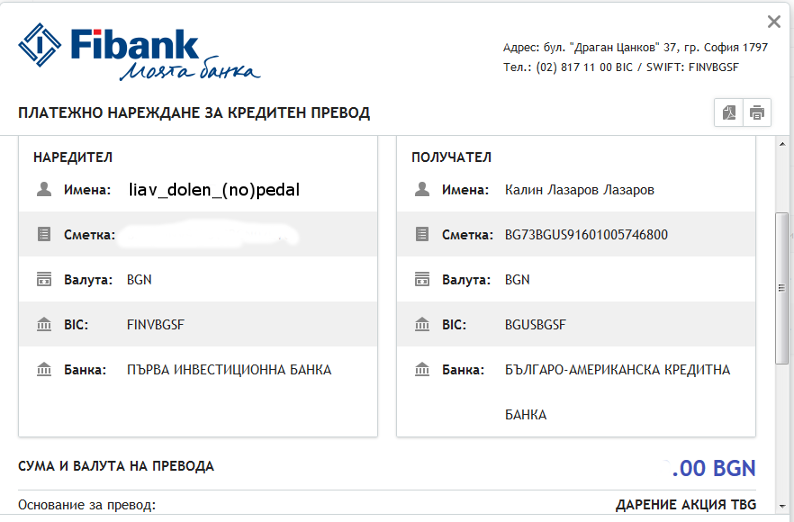The width and height of the screenshot is (794, 522).
Task: Click the sender BIC bank icon
Action: click(x=43, y=325)
